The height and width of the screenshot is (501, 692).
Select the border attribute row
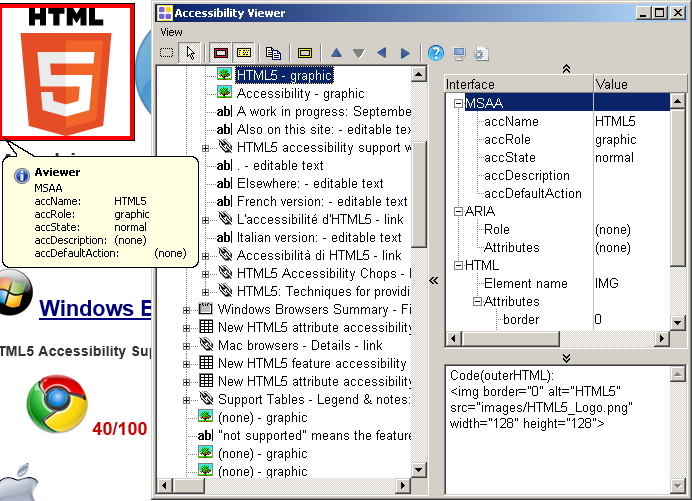pos(558,320)
